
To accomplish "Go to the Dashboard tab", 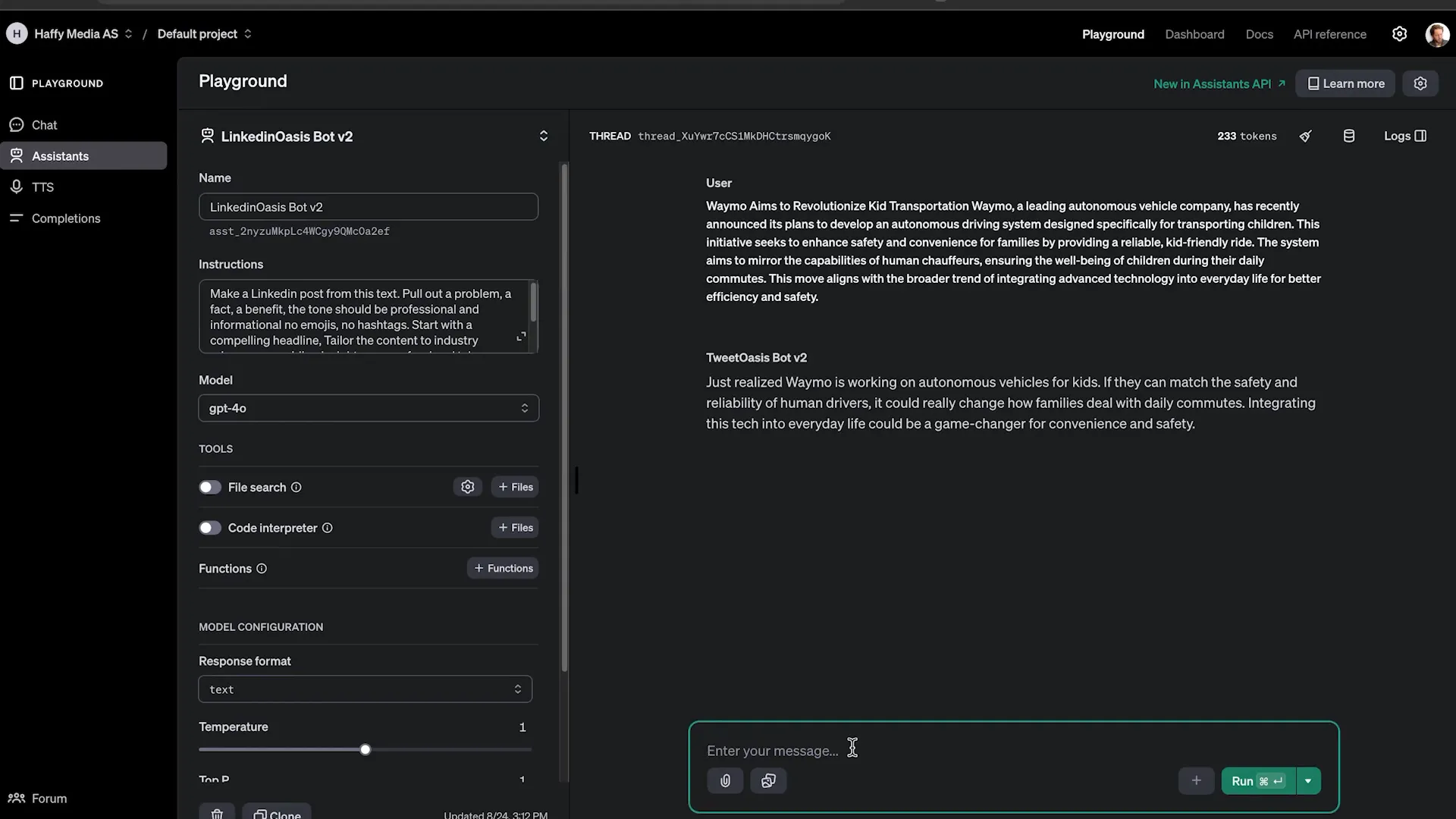I will click(1194, 34).
